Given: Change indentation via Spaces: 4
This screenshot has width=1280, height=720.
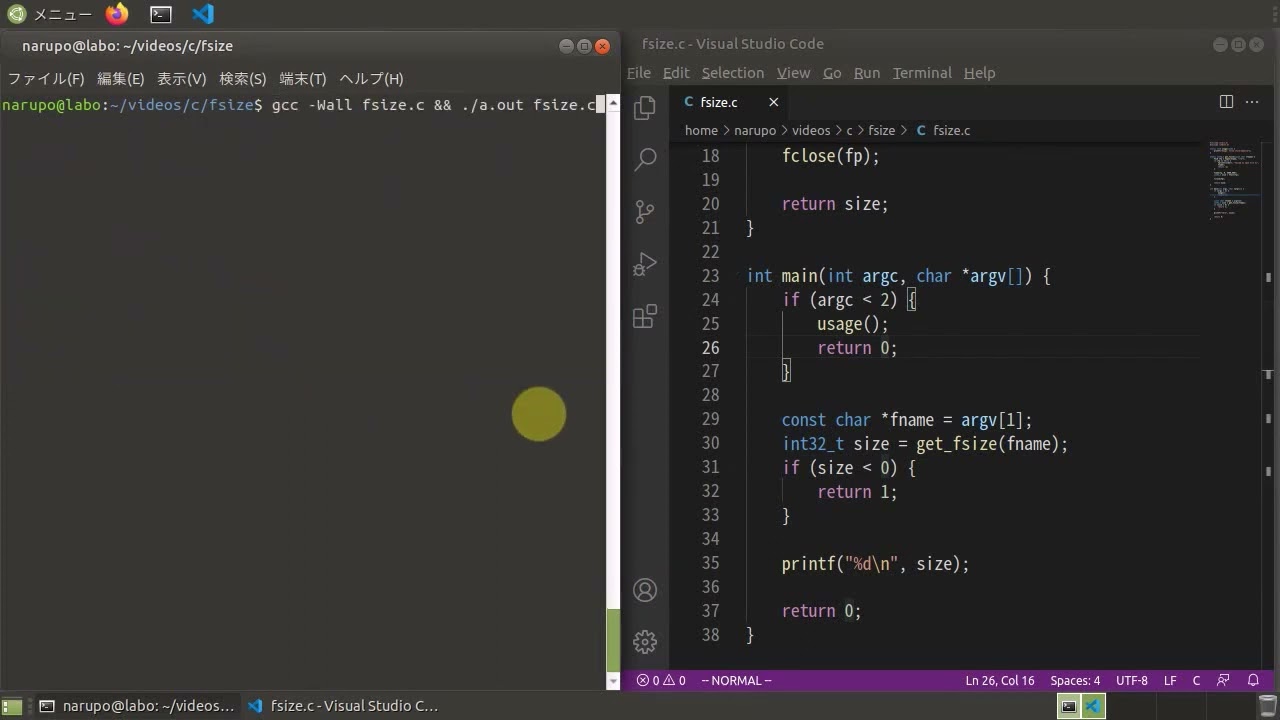Looking at the screenshot, I should tap(1075, 680).
